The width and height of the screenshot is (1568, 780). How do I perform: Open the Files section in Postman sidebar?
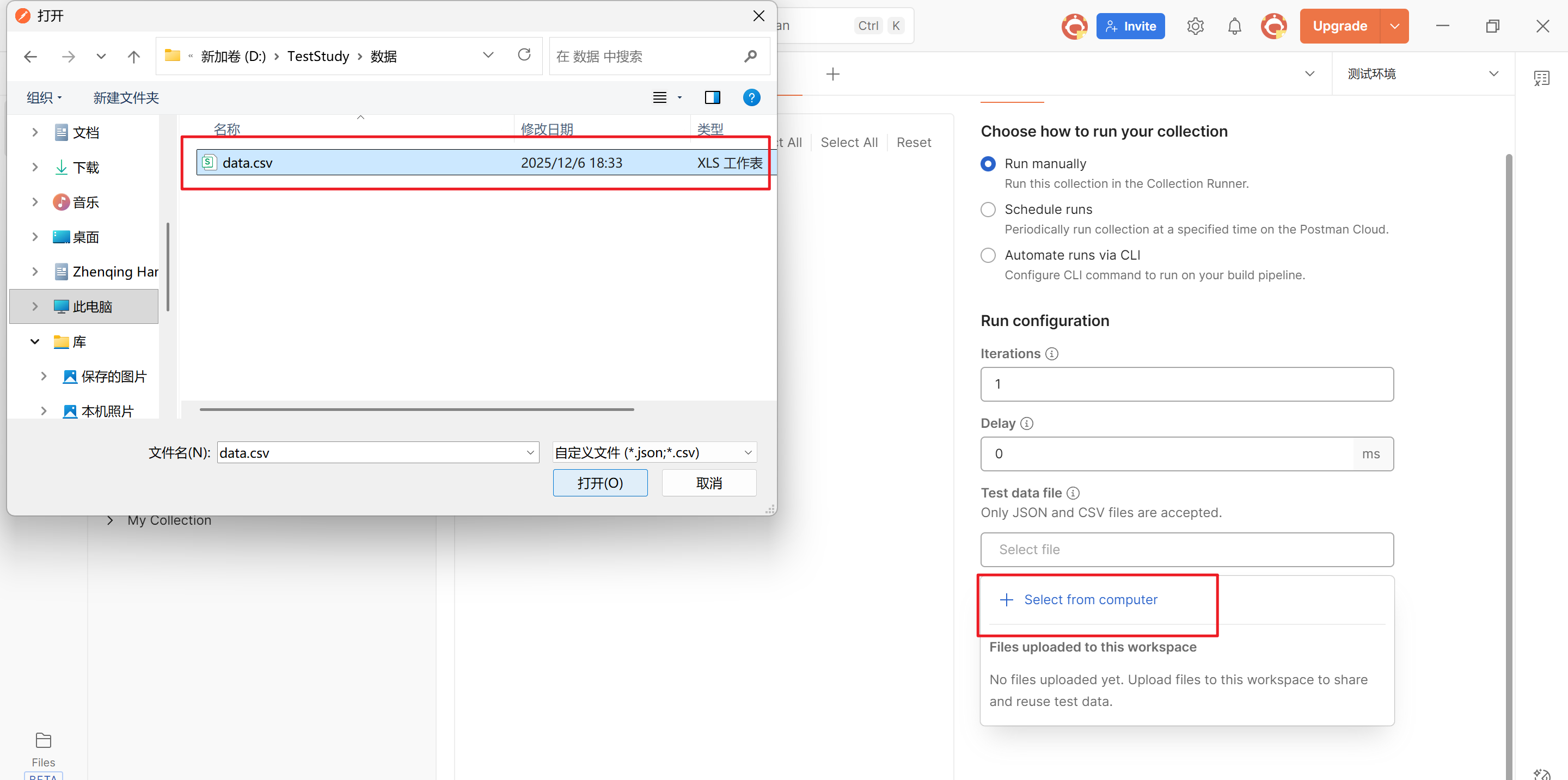click(x=43, y=750)
